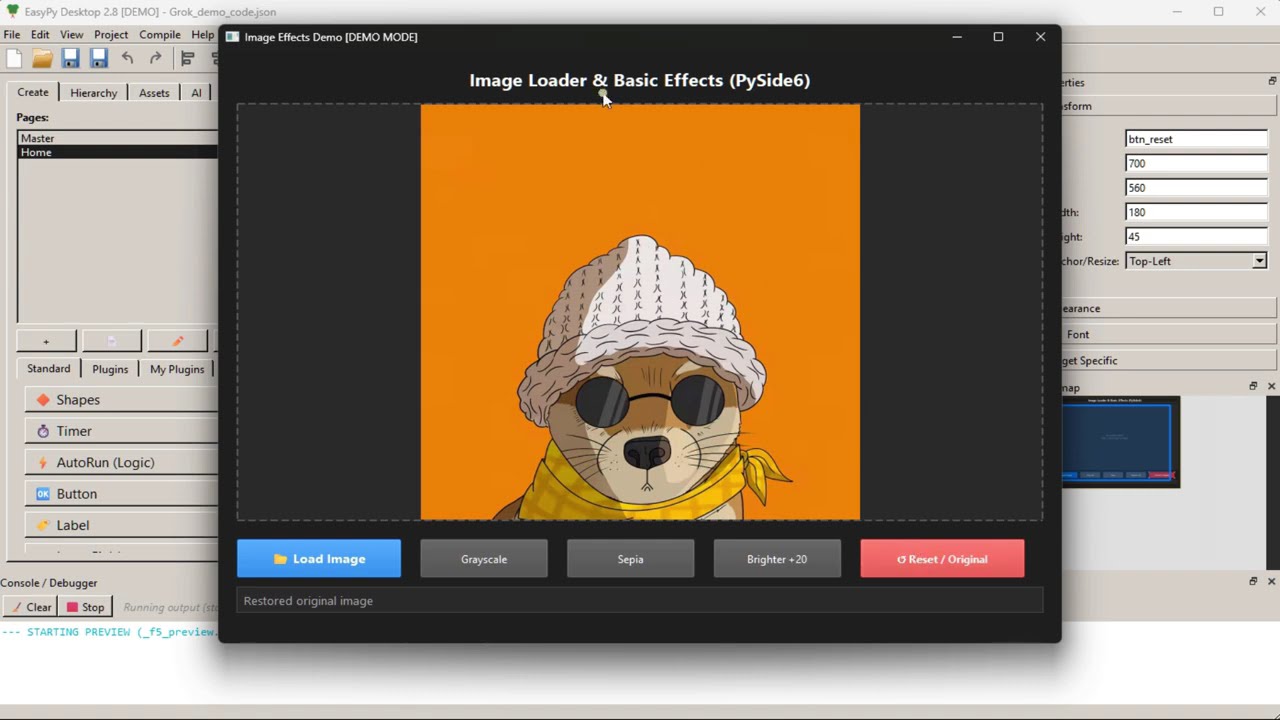Viewport: 1280px width, 720px height.
Task: Expand the Appearance section header
Action: click(1169, 308)
